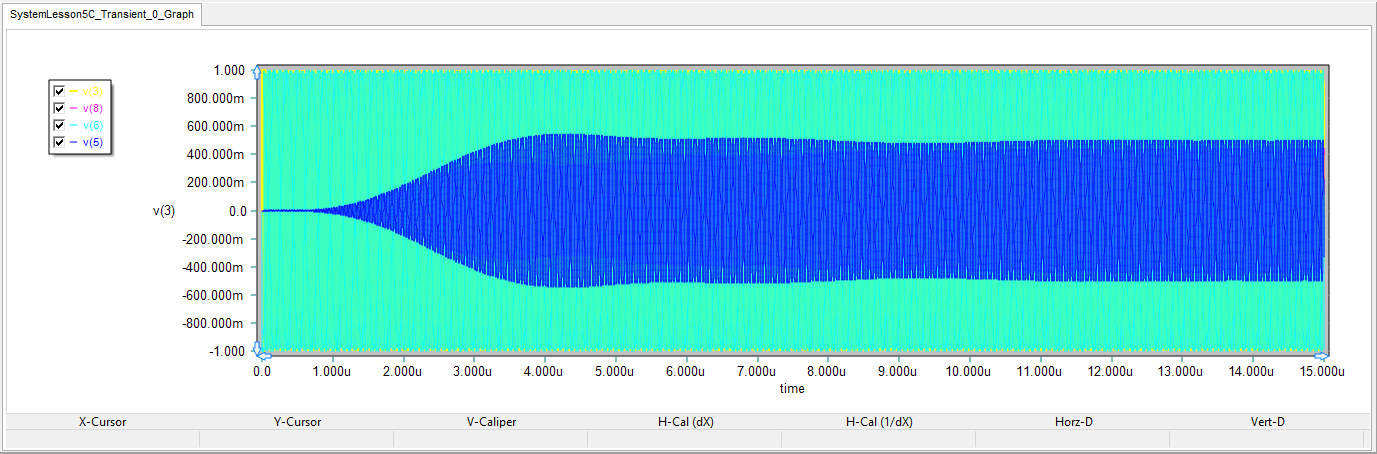Click the blue v(5) legend label
Image resolution: width=1377 pixels, height=454 pixels.
[x=92, y=142]
